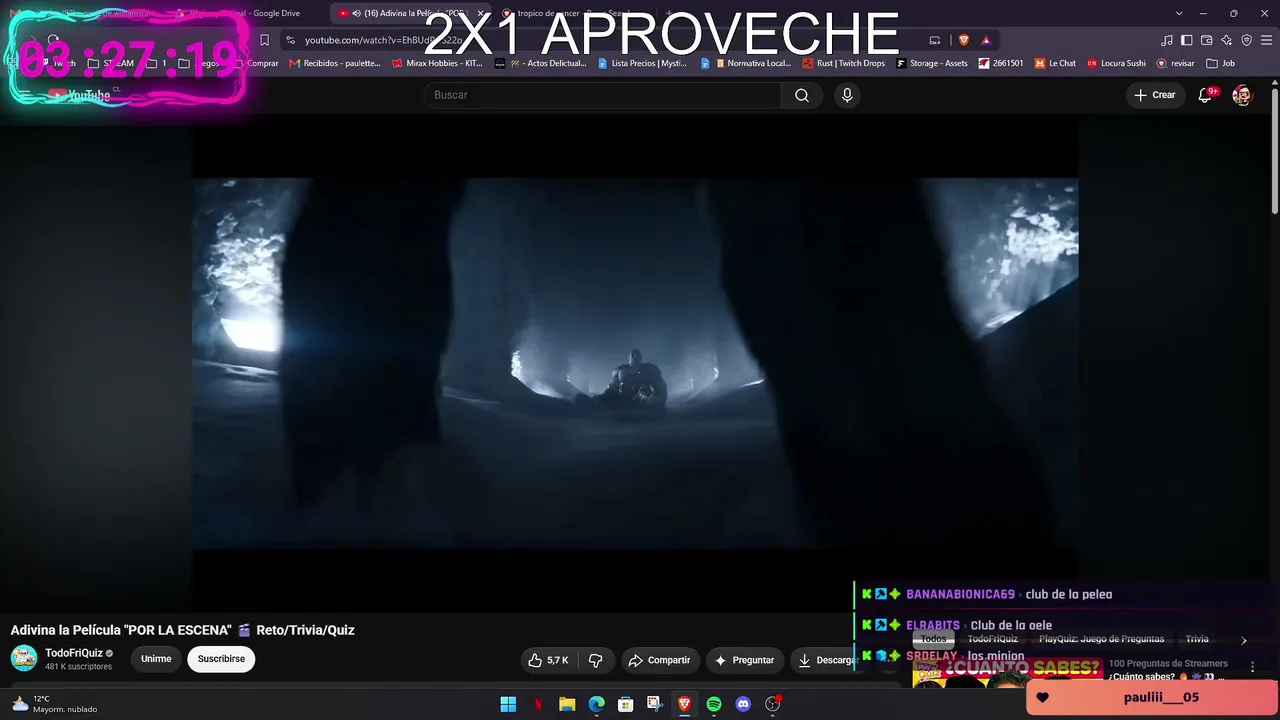
Task: Open Brave Shields lion icon
Action: click(x=964, y=40)
